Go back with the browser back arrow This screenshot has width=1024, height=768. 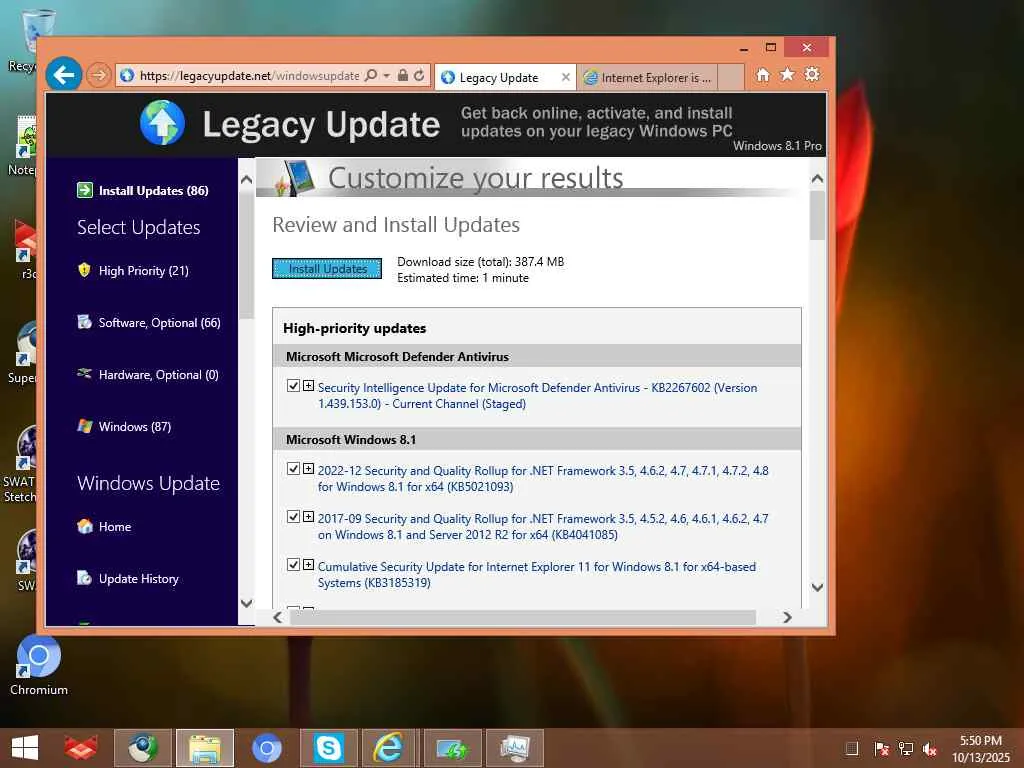[63, 75]
